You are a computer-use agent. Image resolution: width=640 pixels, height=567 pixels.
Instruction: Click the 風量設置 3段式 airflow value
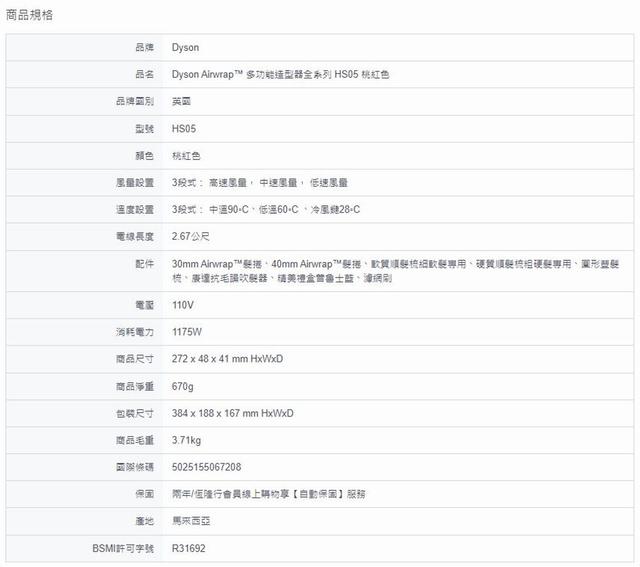[x=260, y=183]
